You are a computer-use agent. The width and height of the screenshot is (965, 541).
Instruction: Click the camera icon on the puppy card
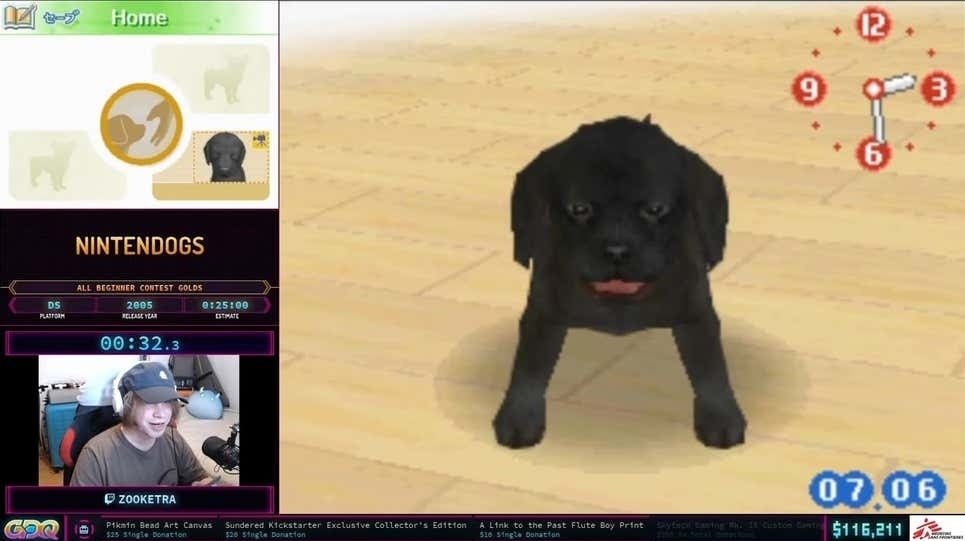point(260,141)
